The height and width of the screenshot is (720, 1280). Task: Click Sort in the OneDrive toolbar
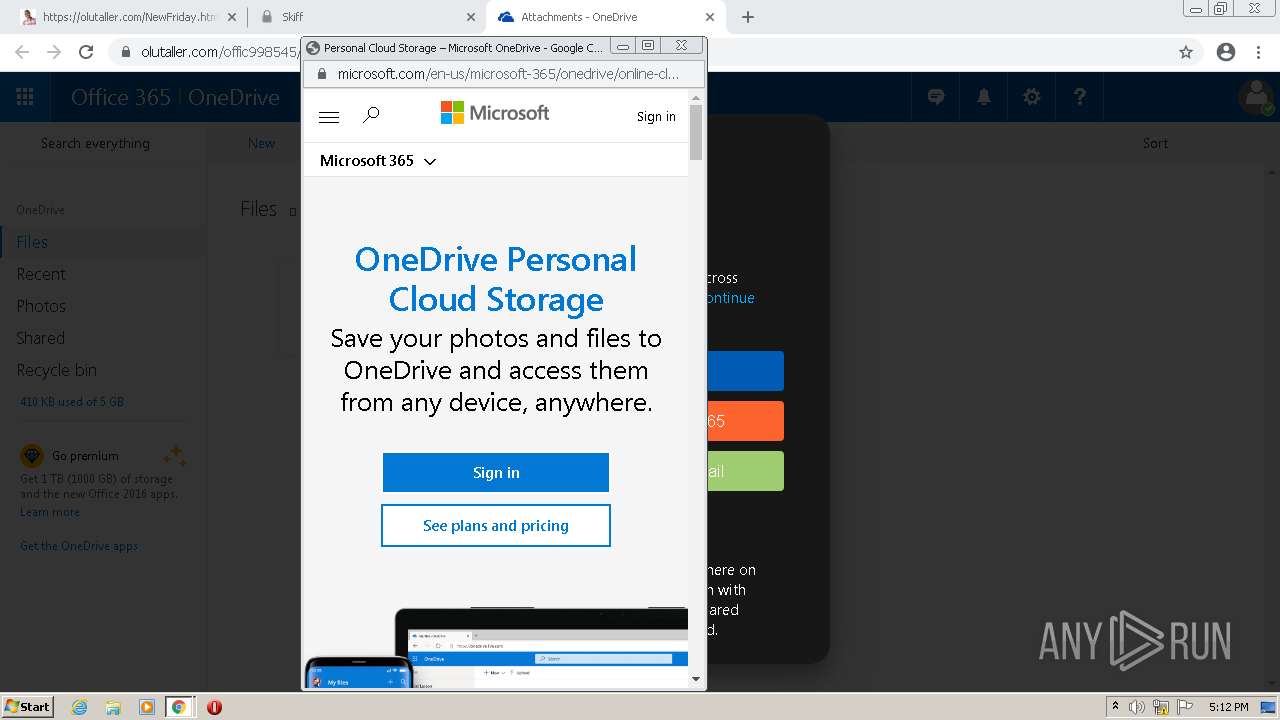(x=1155, y=144)
